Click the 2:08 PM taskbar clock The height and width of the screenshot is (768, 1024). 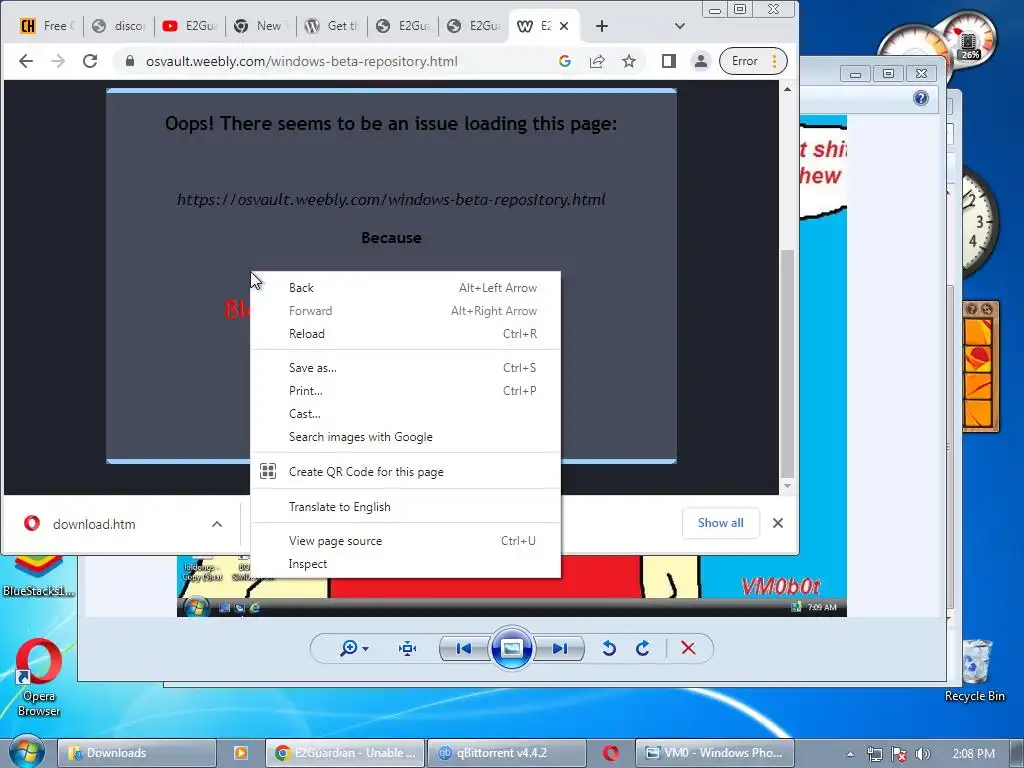click(x=973, y=754)
